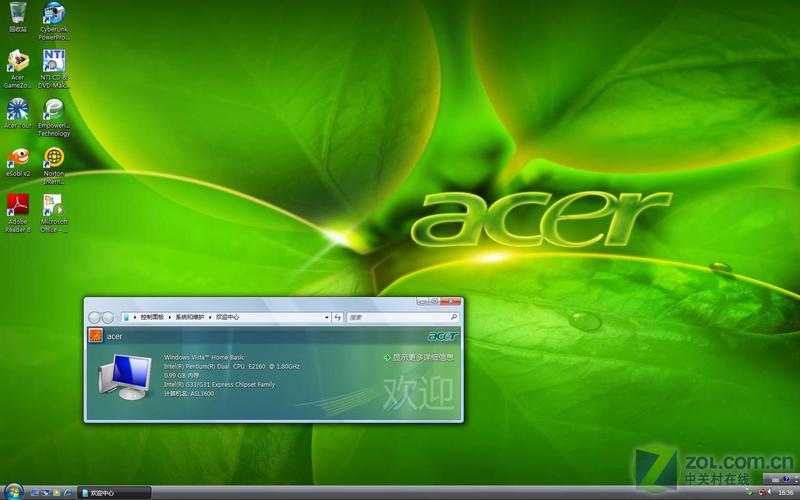Viewport: 800px width, 500px height.
Task: Click 控制面板 in the address breadcrumb
Action: [152, 317]
